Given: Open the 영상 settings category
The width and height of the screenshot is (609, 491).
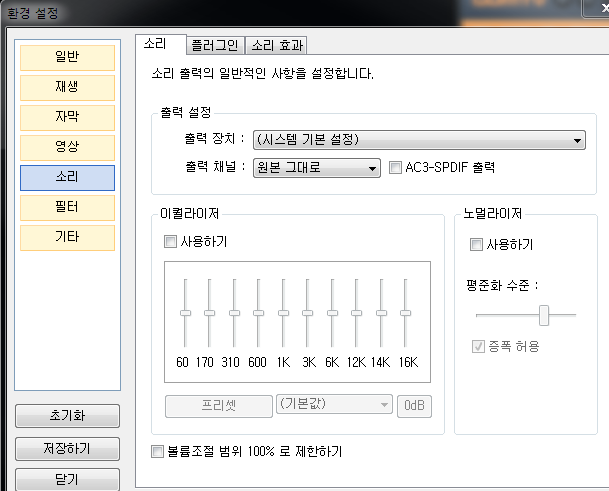Looking at the screenshot, I should point(67,147).
